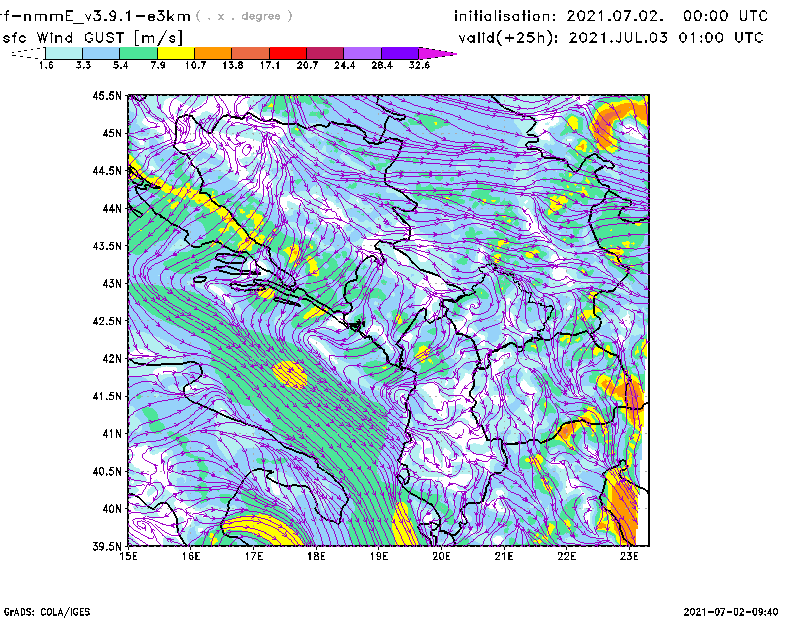Click the legend value 3.3

pos(83,65)
